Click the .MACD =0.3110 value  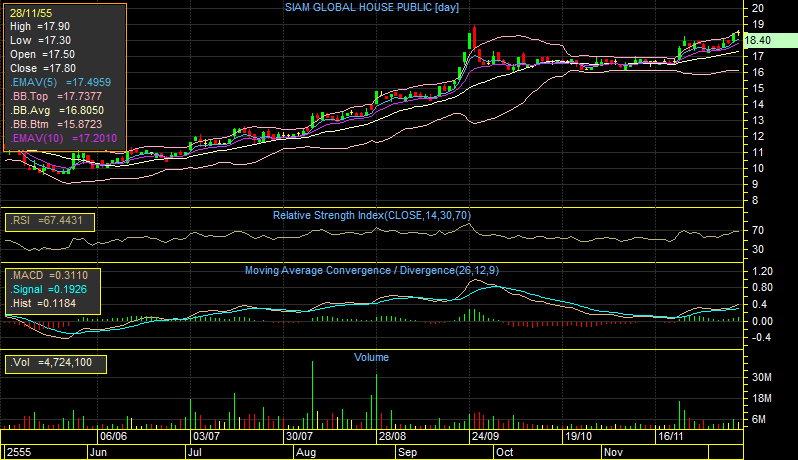tap(49, 276)
